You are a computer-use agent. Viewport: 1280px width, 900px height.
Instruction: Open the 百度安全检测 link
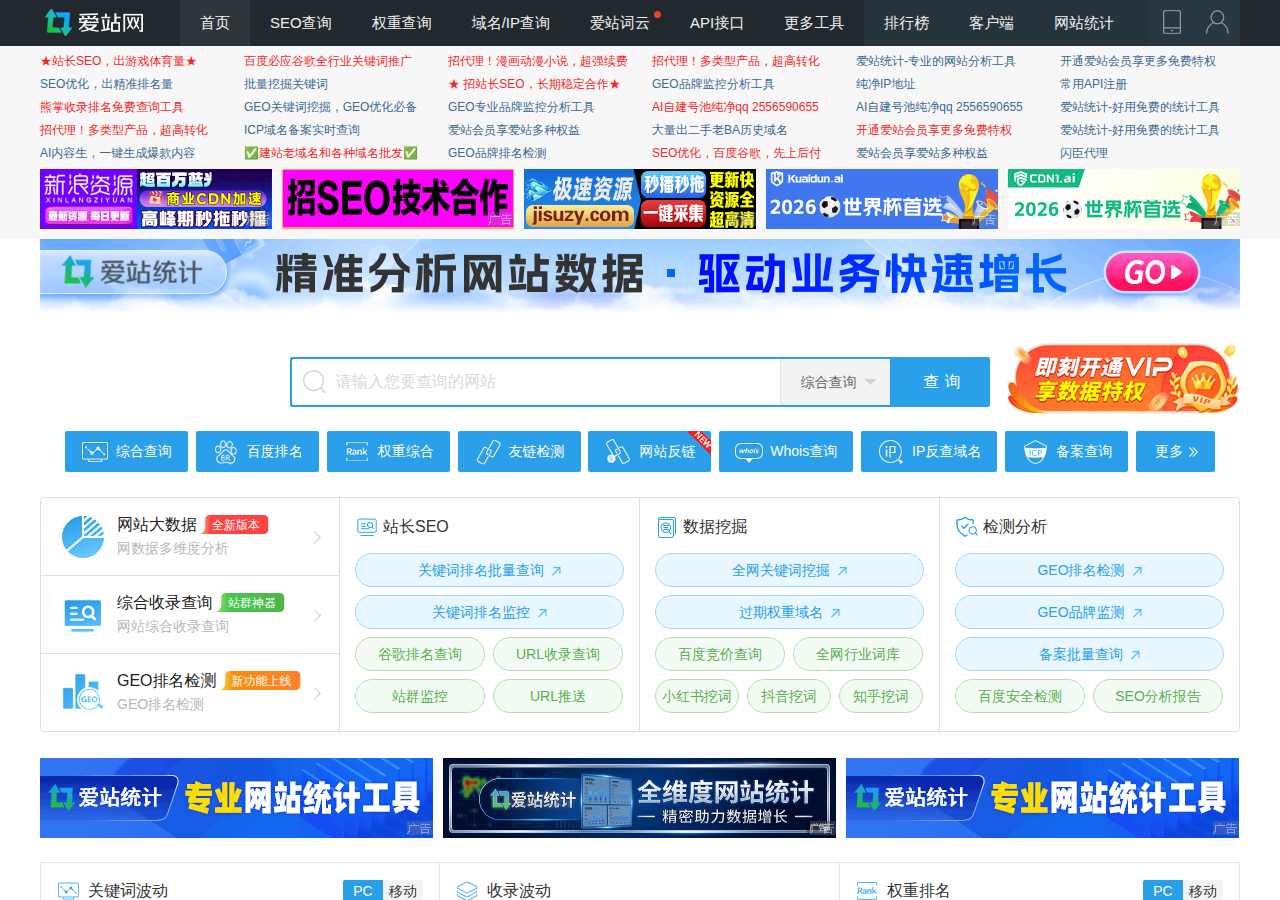point(1020,696)
